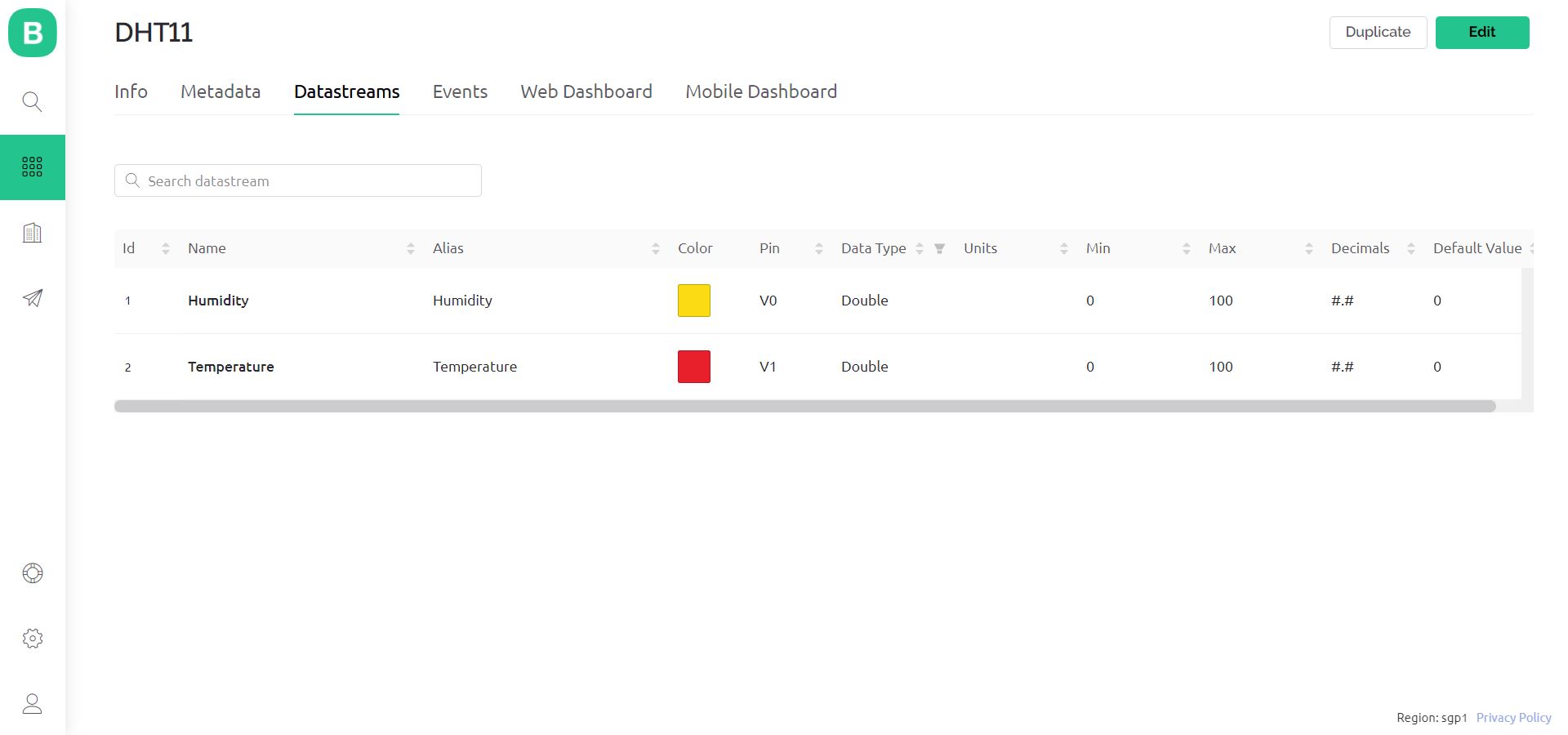Image resolution: width=1568 pixels, height=735 pixels.
Task: Open the Privacy Policy link
Action: tap(1513, 718)
